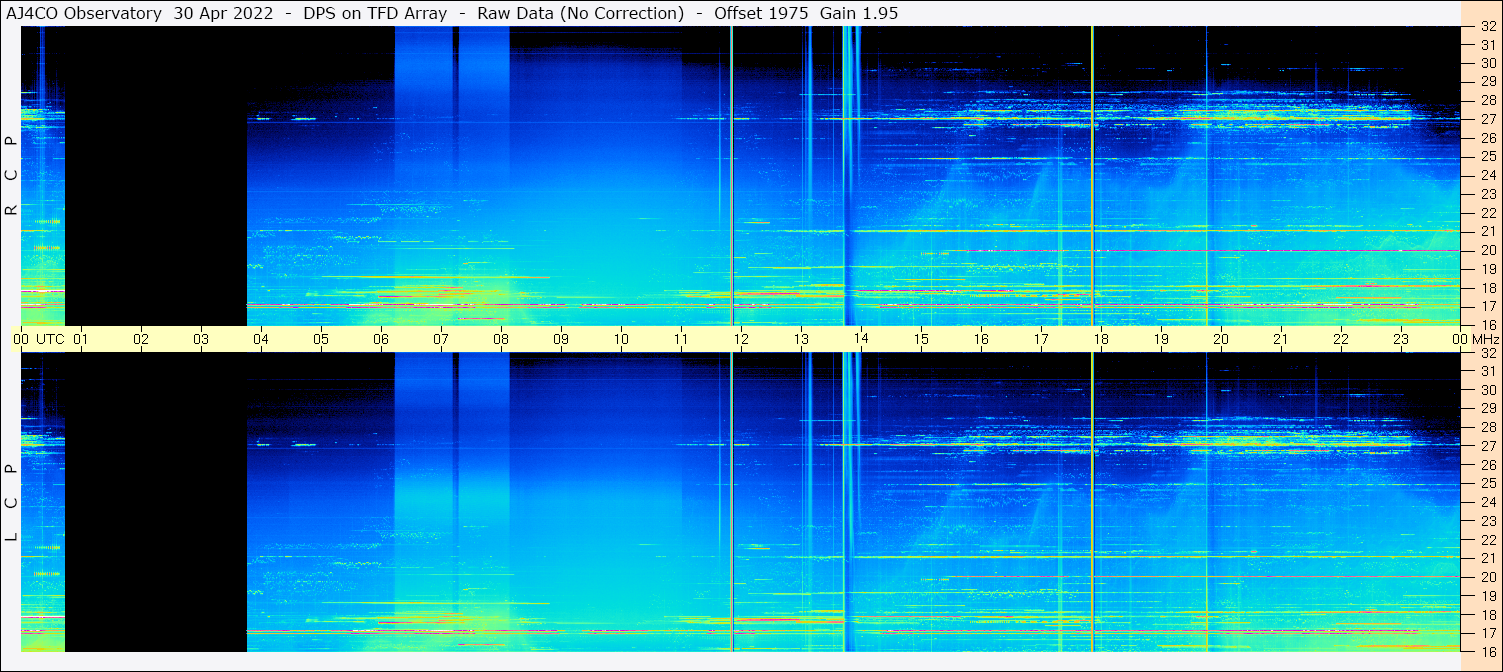Pick the '21' hour label on UTC time axis
Screen dimensions: 1503x672
1281,339
